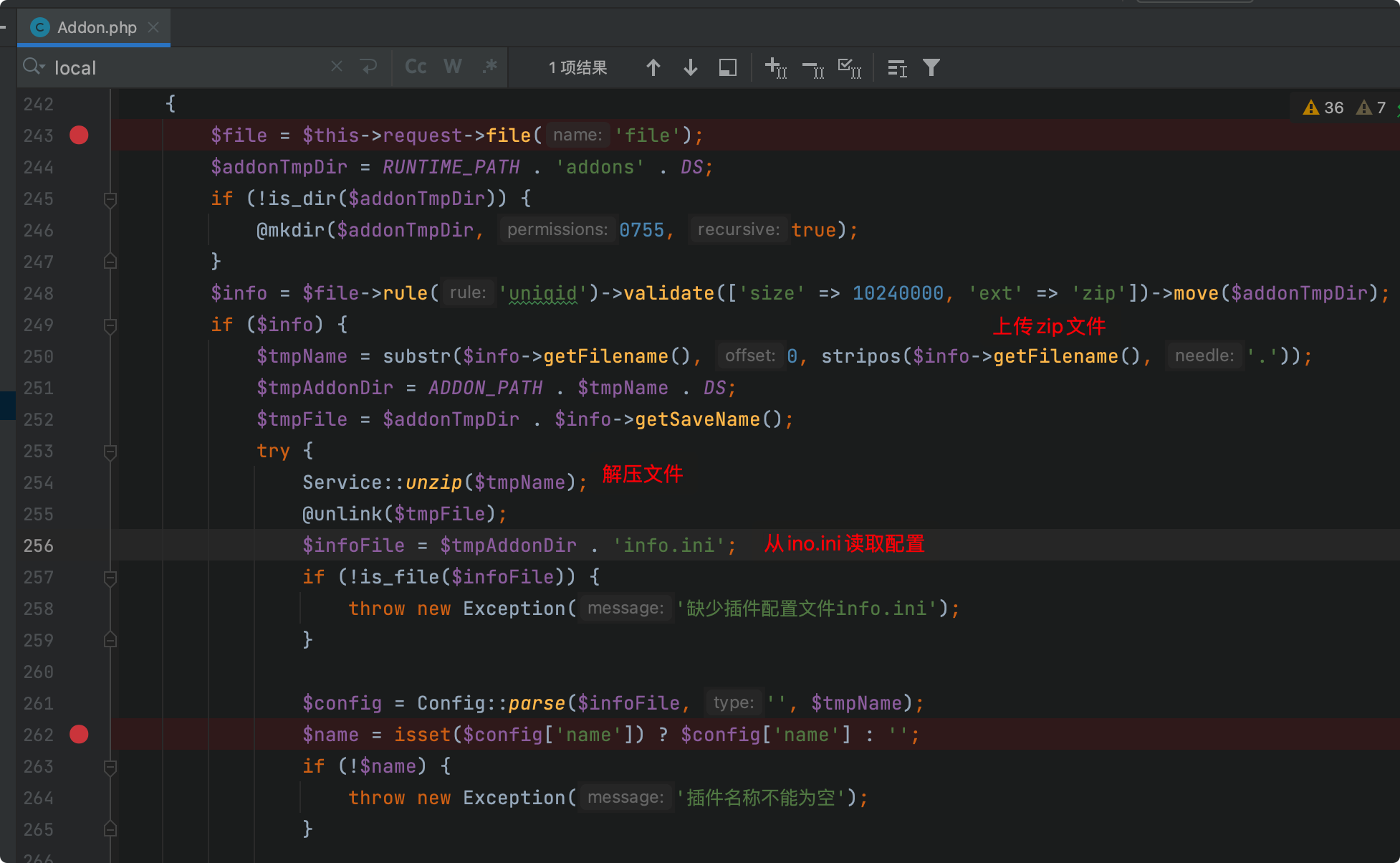
Task: Click the 7 weak warnings indicator
Action: coord(1371,108)
